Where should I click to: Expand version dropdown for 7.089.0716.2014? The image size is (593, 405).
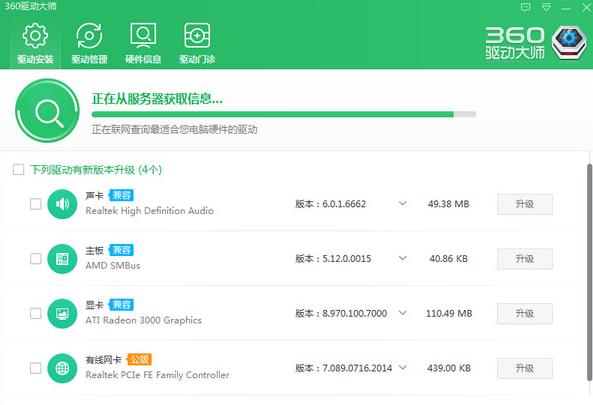pyautogui.click(x=402, y=368)
